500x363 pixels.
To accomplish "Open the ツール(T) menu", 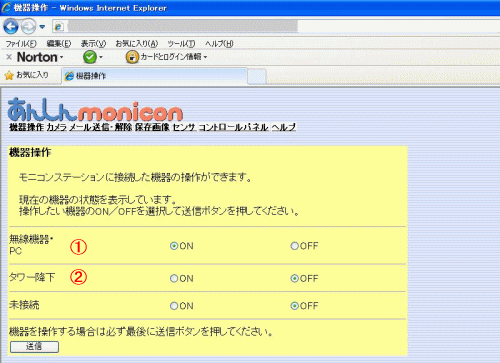I will 181,44.
